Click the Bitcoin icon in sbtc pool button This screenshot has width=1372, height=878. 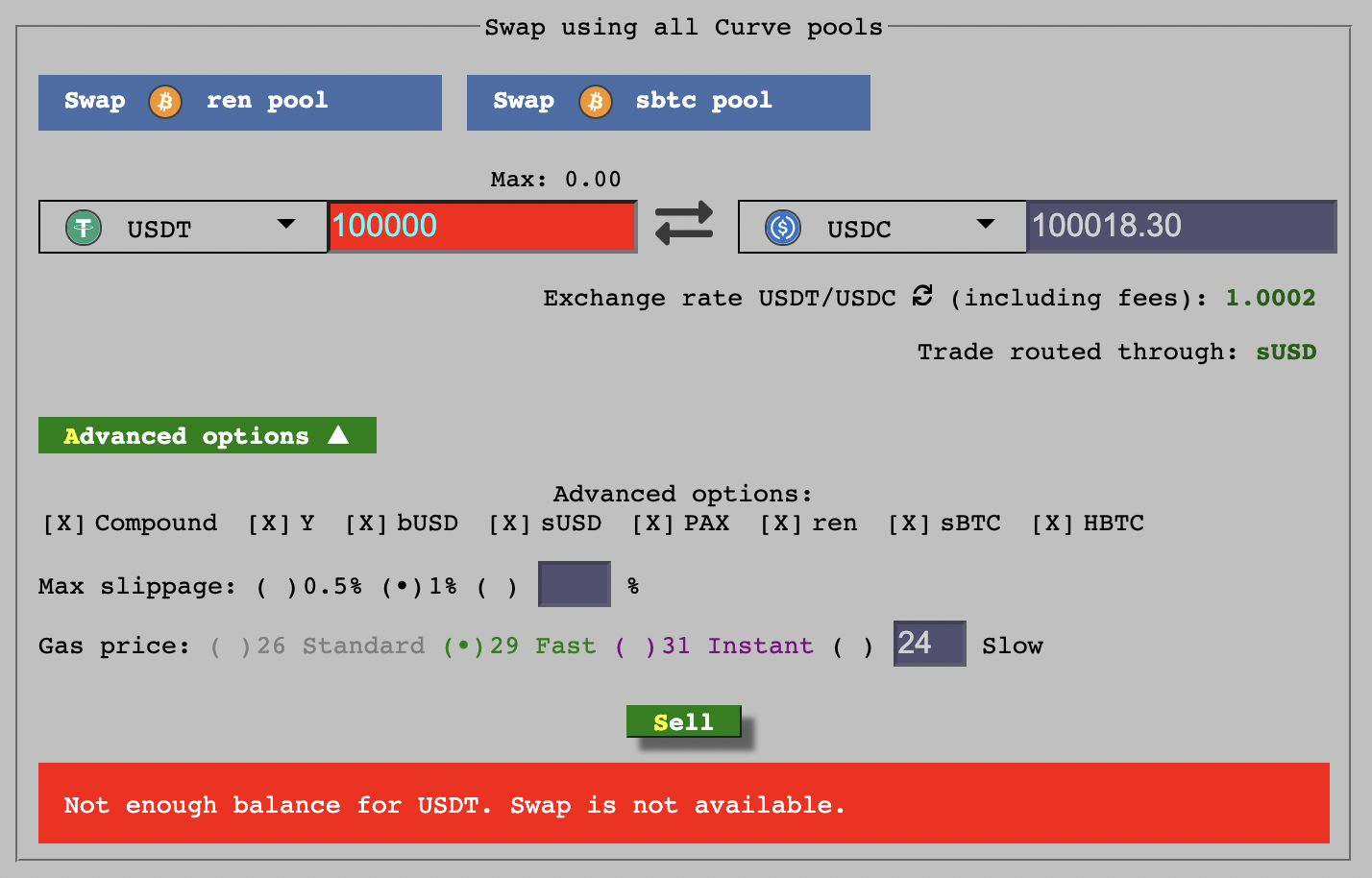point(595,101)
